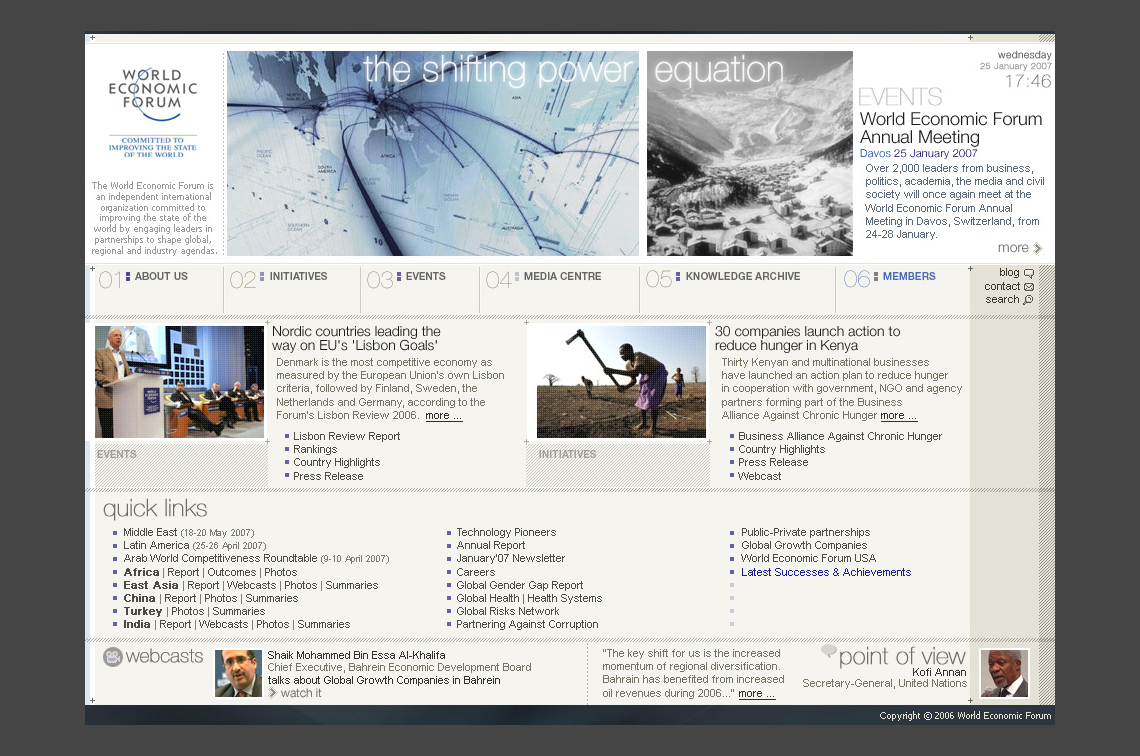Open the Initiatives menu
This screenshot has width=1140, height=756.
point(298,276)
